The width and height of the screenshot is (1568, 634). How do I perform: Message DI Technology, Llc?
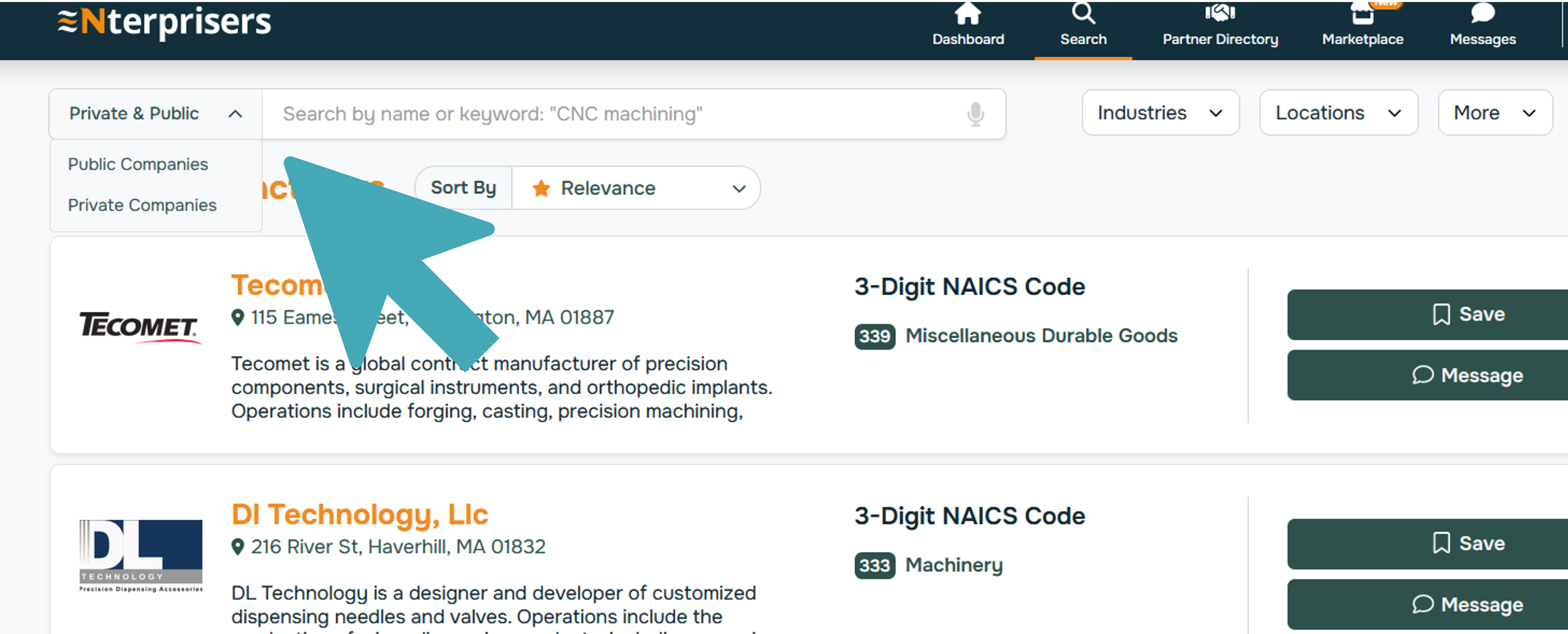click(x=1427, y=604)
